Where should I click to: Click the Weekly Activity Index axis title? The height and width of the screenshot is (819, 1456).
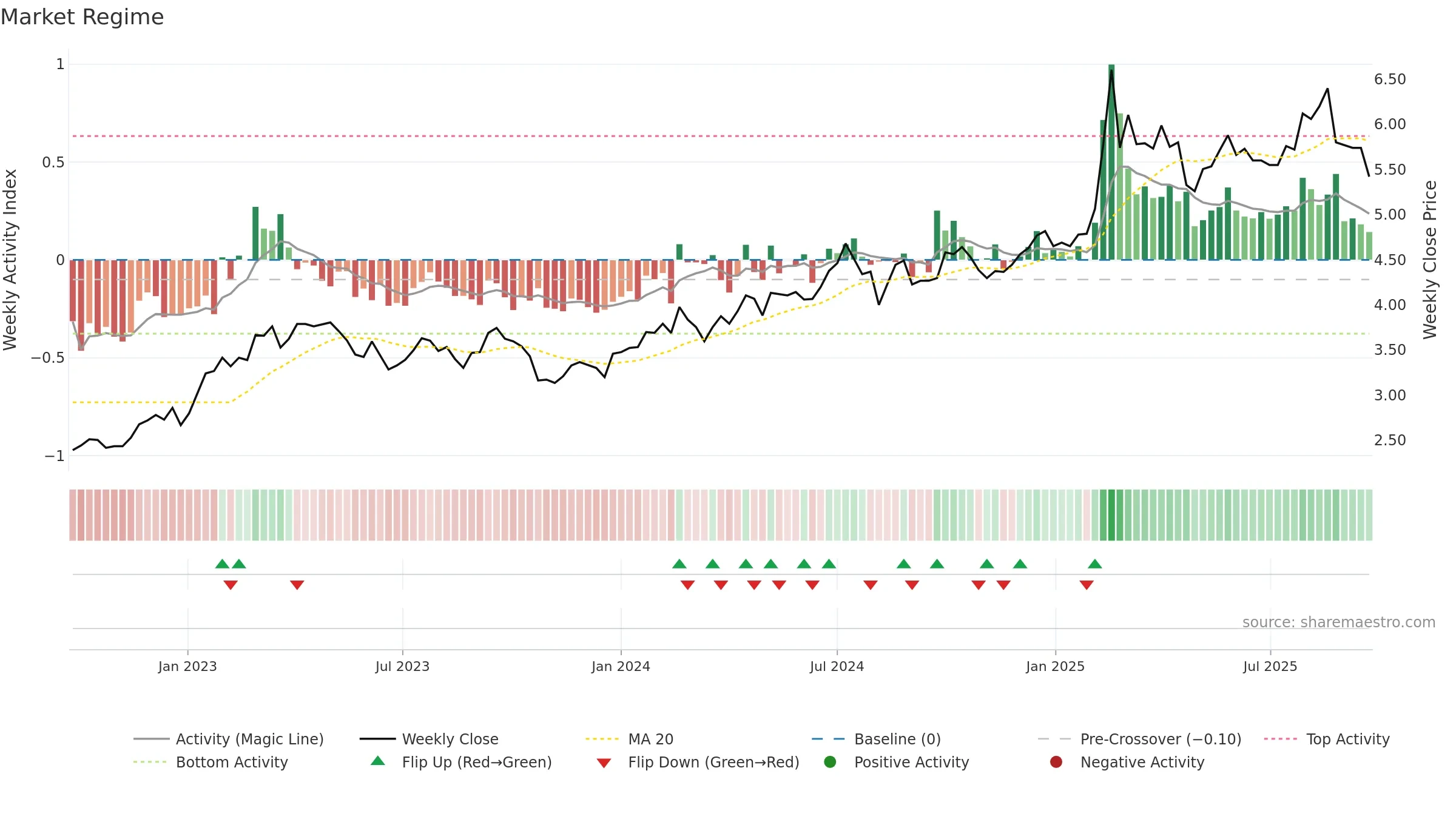(x=10, y=260)
